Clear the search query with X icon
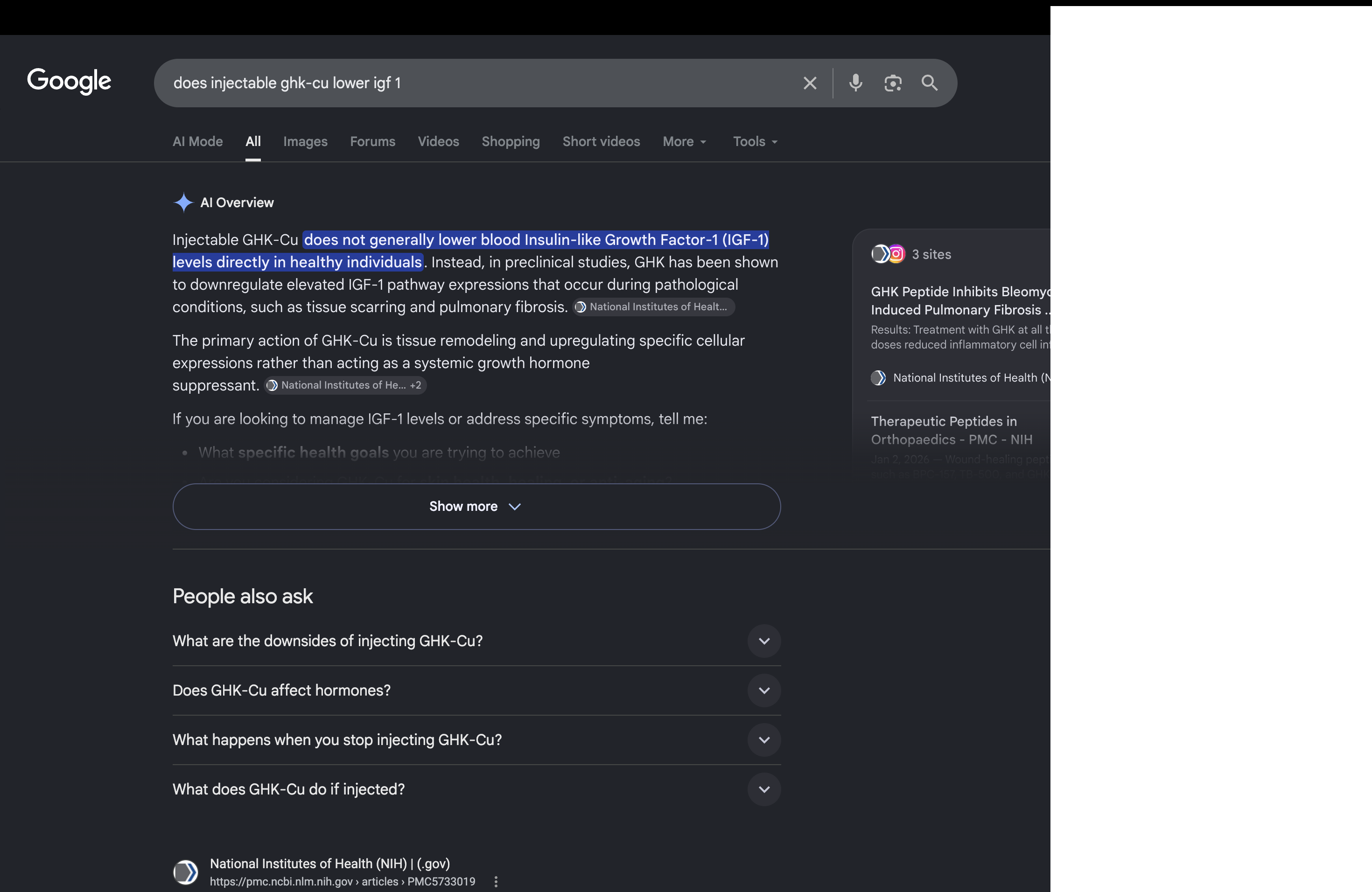This screenshot has width=1372, height=892. coord(810,83)
